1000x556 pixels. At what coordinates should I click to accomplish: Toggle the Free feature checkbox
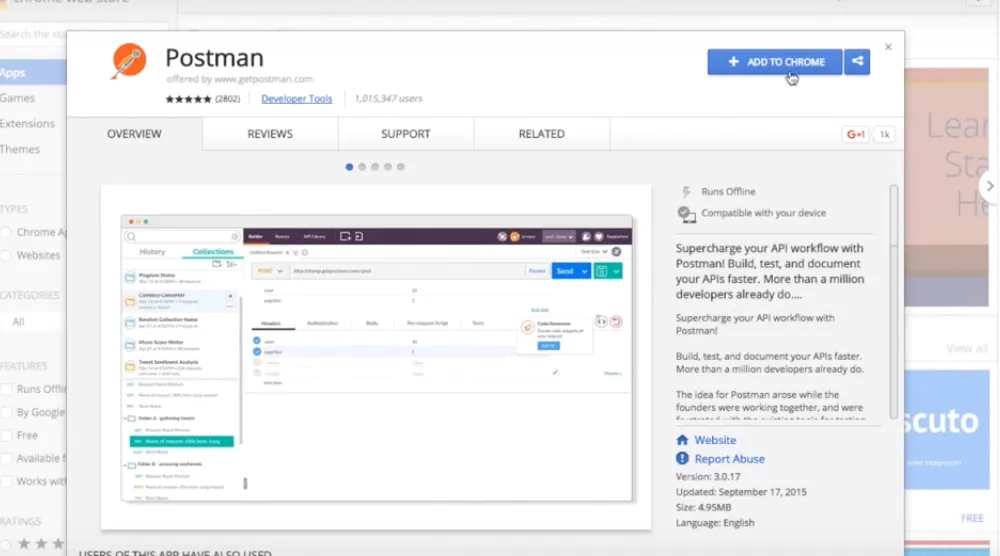click(x=6, y=435)
